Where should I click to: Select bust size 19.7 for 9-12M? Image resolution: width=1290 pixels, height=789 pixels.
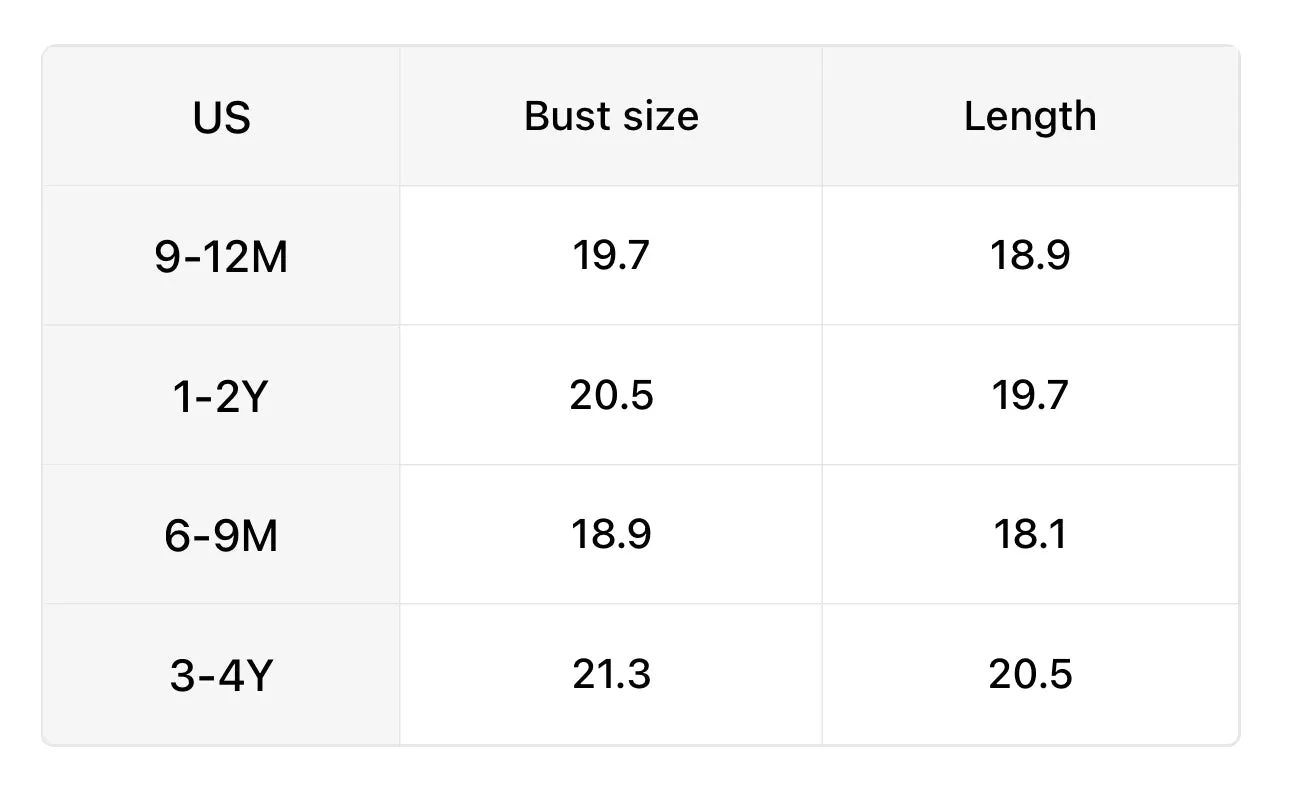[x=611, y=255]
